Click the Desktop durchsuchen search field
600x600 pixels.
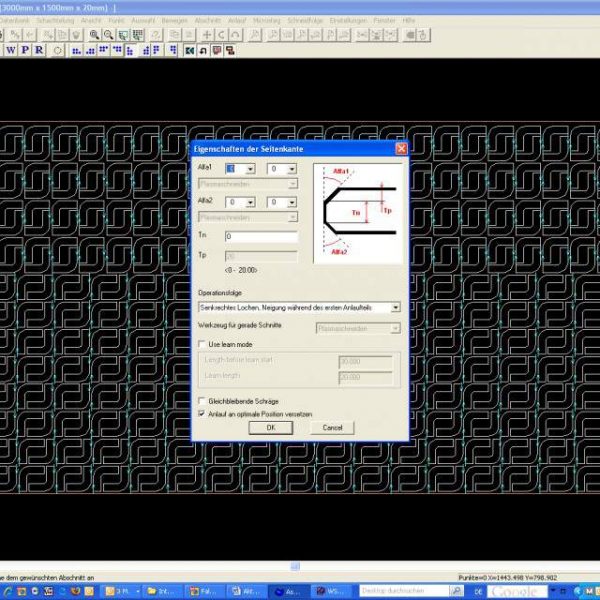404,591
